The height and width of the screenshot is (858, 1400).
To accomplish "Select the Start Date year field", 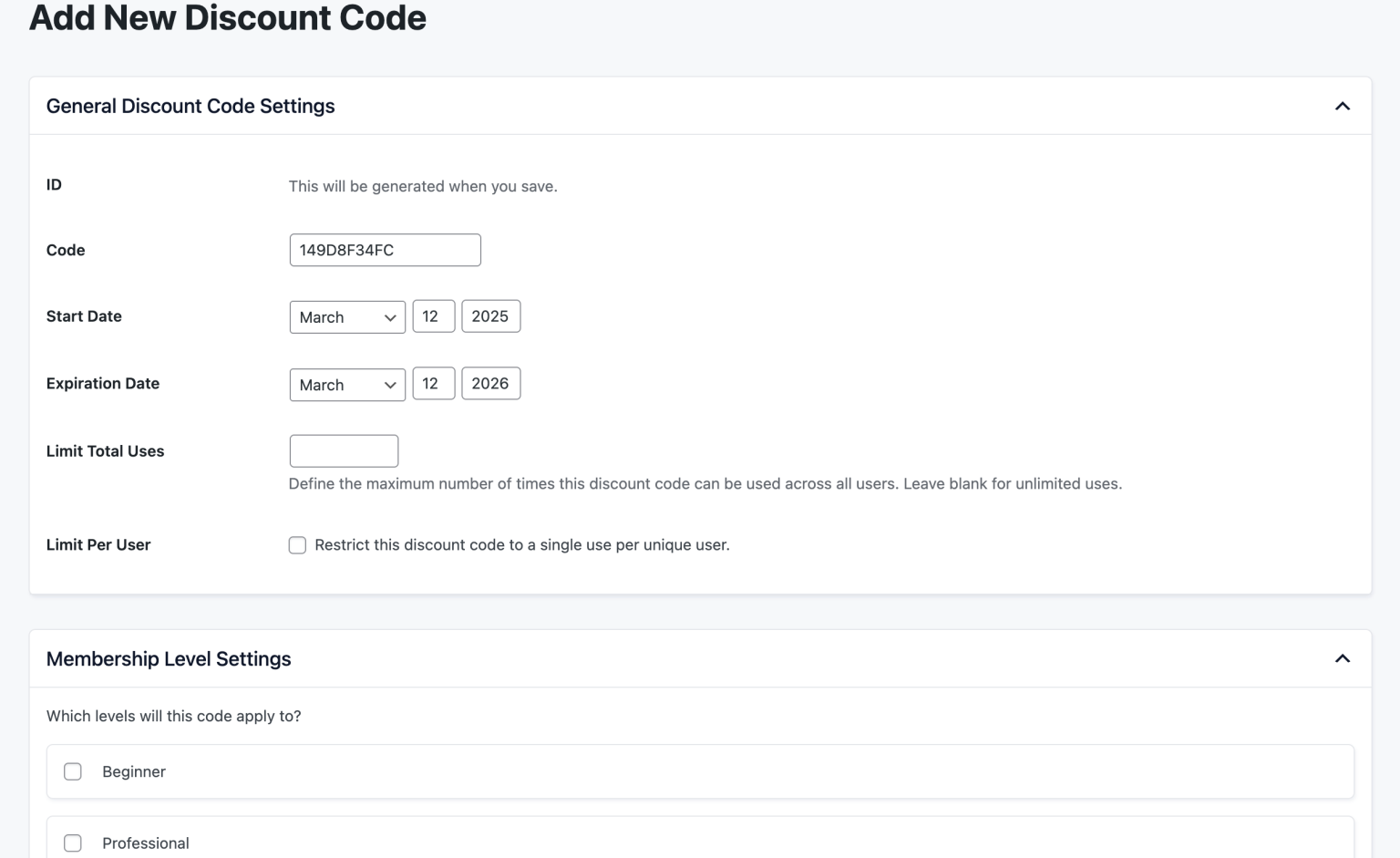I will [490, 316].
